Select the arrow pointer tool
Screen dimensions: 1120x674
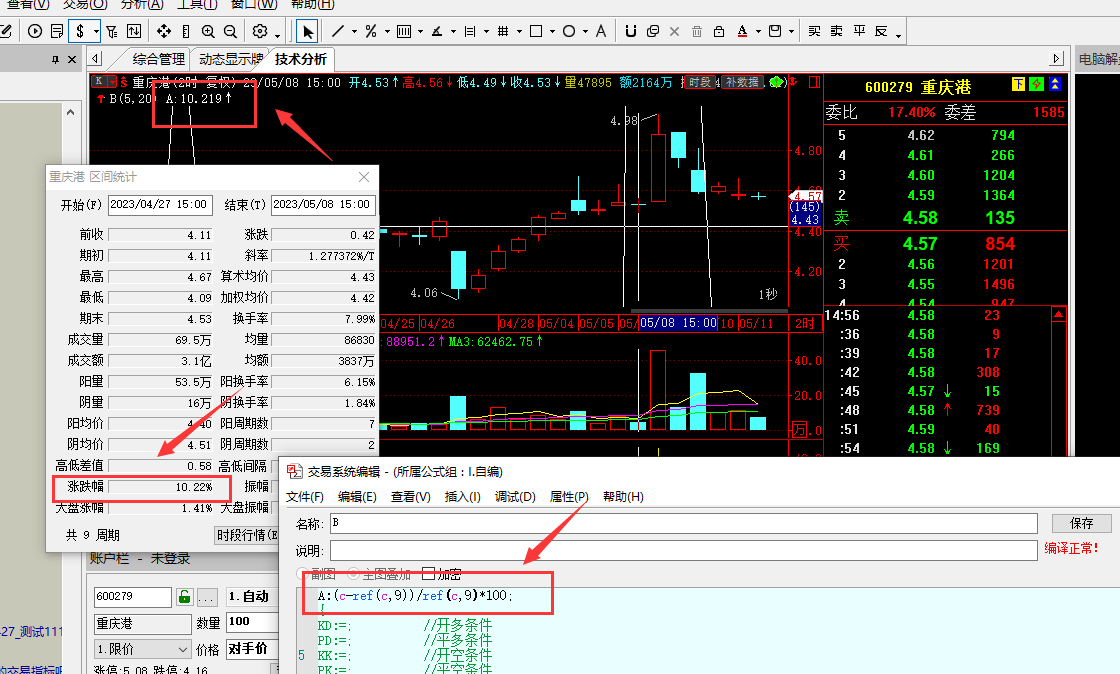tap(308, 31)
